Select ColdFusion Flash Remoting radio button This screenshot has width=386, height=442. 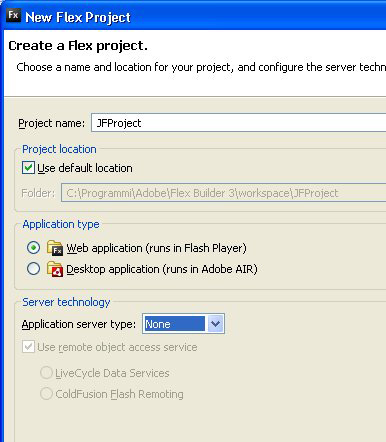(x=46, y=394)
